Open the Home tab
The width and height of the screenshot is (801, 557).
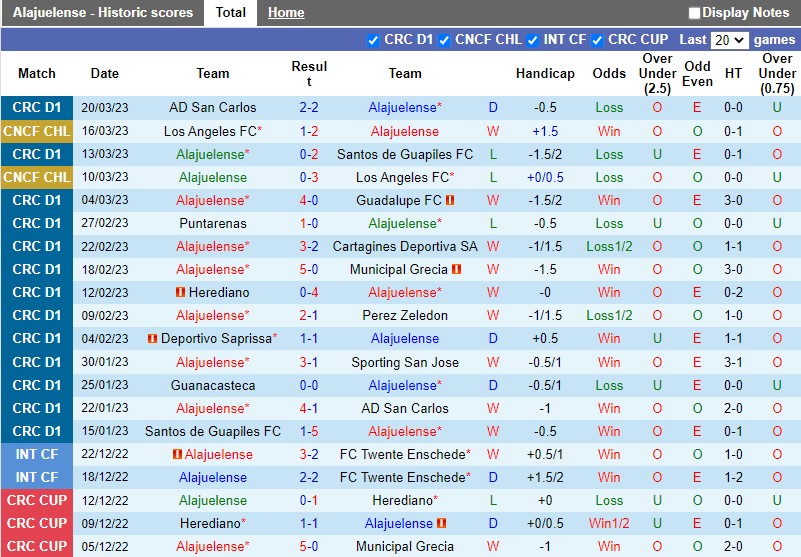click(286, 12)
